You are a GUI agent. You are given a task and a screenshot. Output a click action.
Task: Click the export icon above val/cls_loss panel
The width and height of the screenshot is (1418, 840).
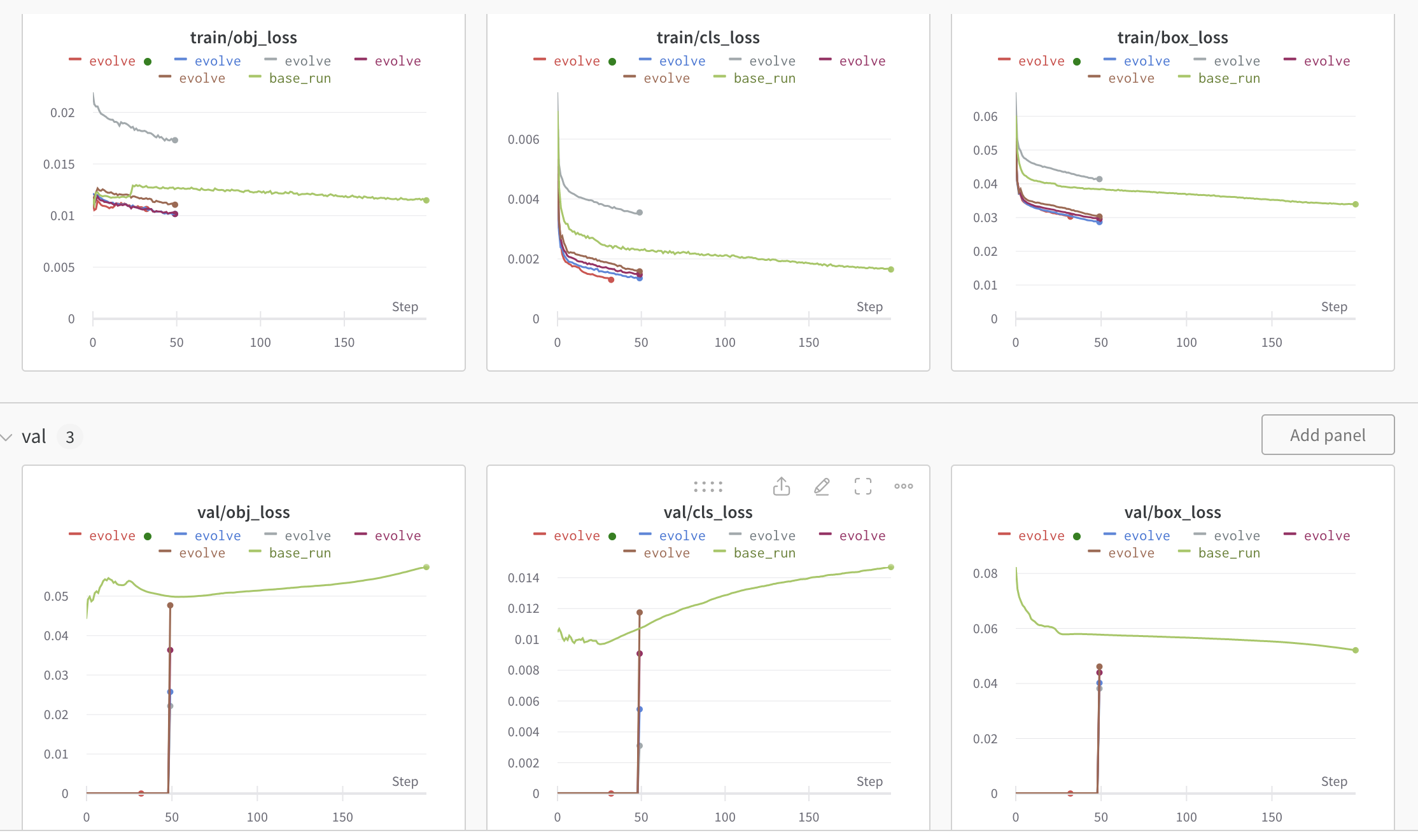pyautogui.click(x=781, y=486)
